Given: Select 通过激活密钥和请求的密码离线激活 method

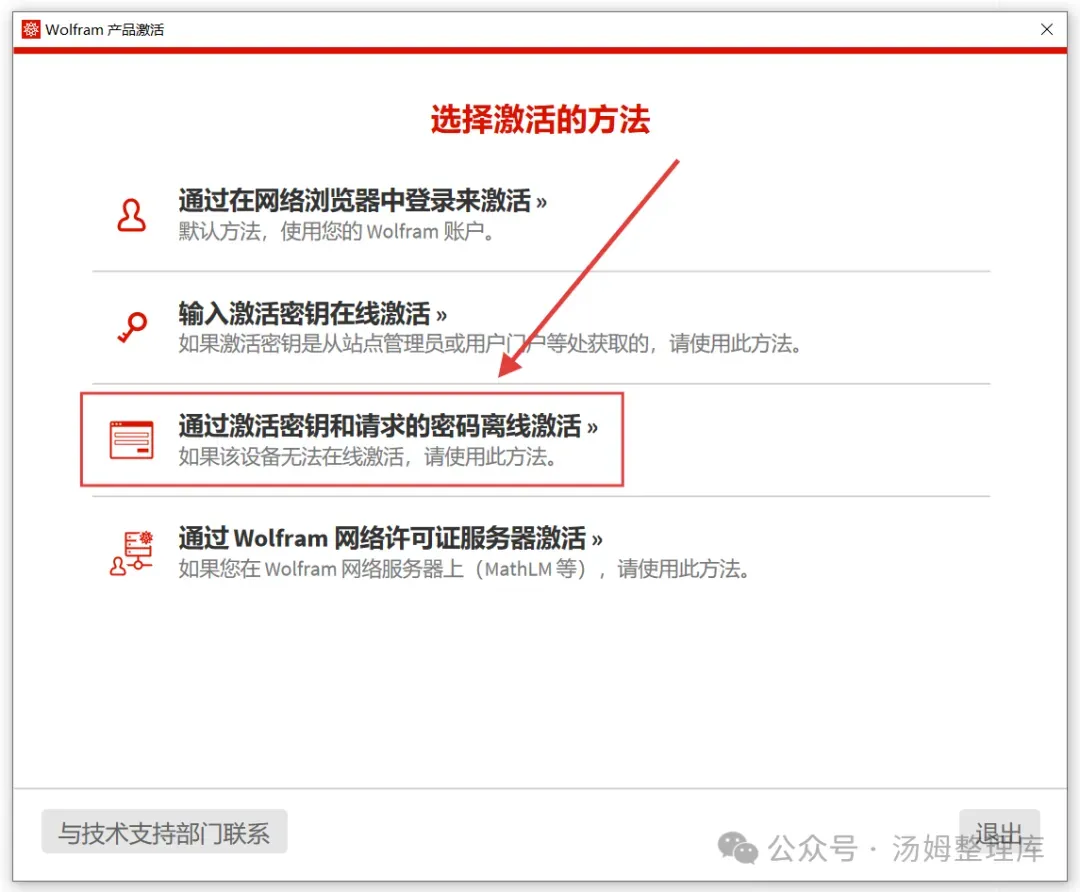Looking at the screenshot, I should point(388,426).
